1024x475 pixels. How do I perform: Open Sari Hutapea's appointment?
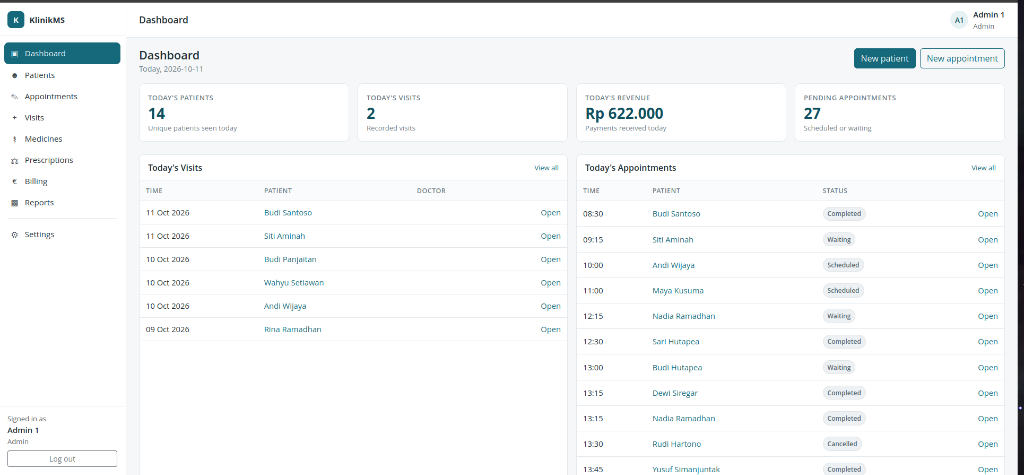coord(987,342)
